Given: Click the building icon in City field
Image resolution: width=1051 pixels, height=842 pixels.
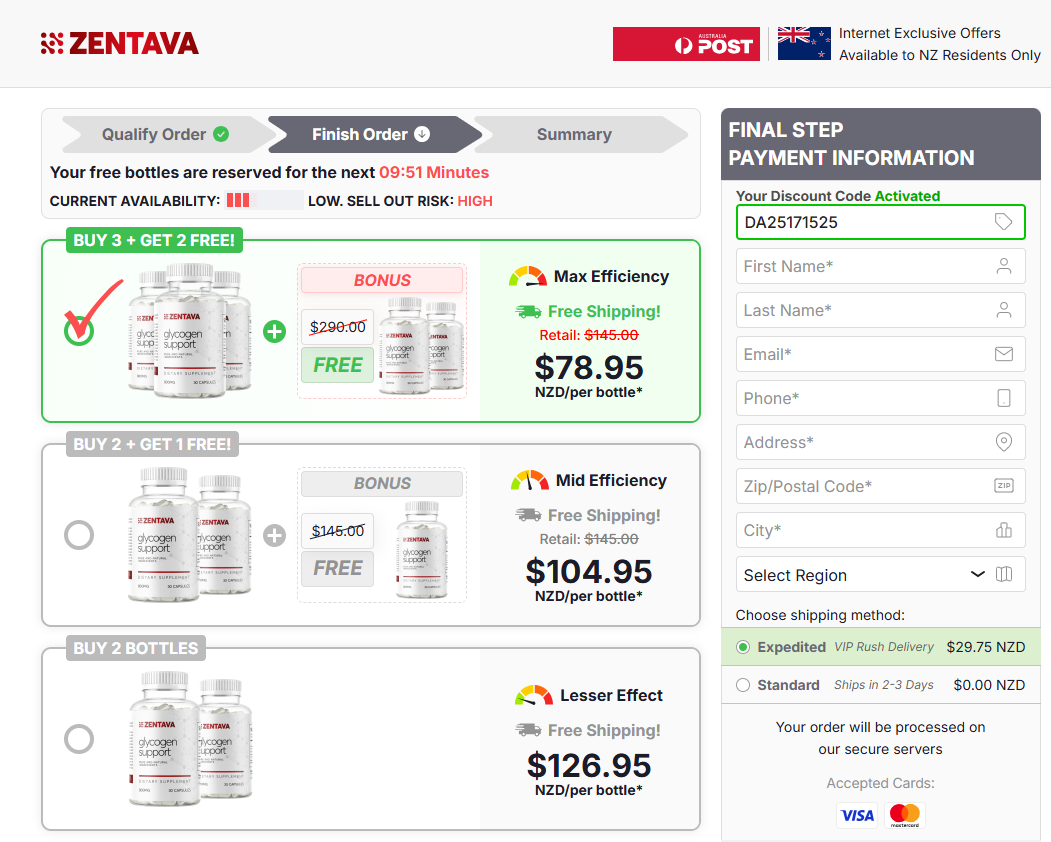Looking at the screenshot, I should [1003, 530].
